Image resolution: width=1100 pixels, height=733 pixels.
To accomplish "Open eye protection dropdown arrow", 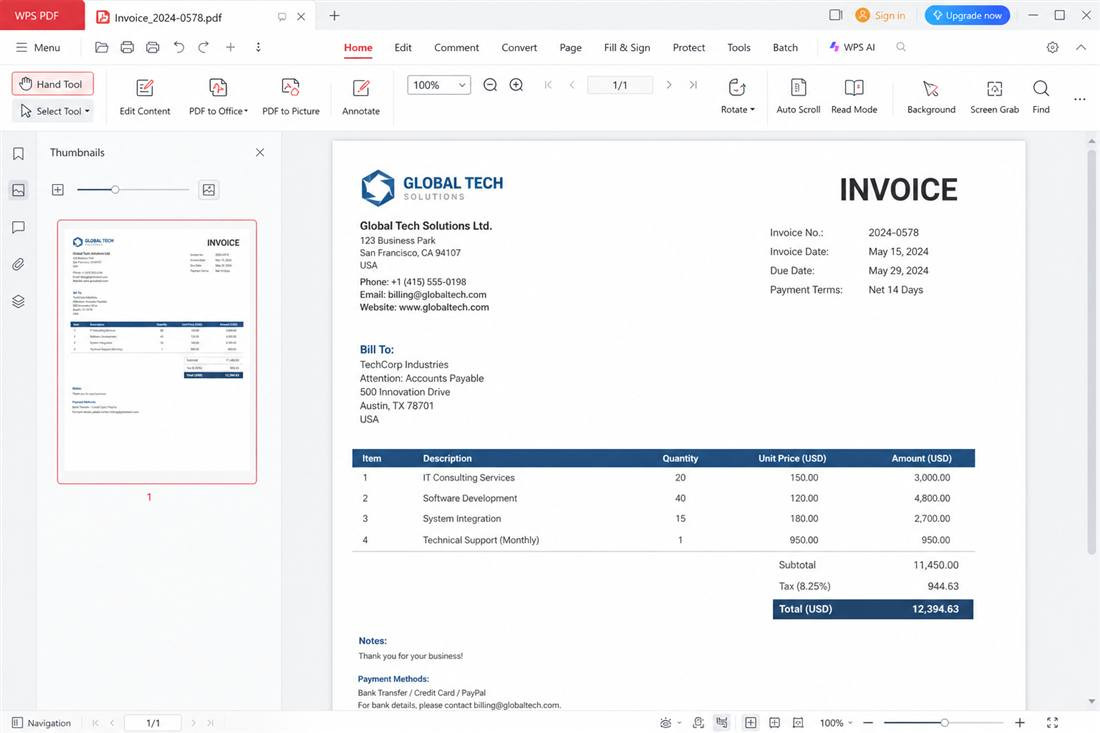I will pyautogui.click(x=679, y=723).
